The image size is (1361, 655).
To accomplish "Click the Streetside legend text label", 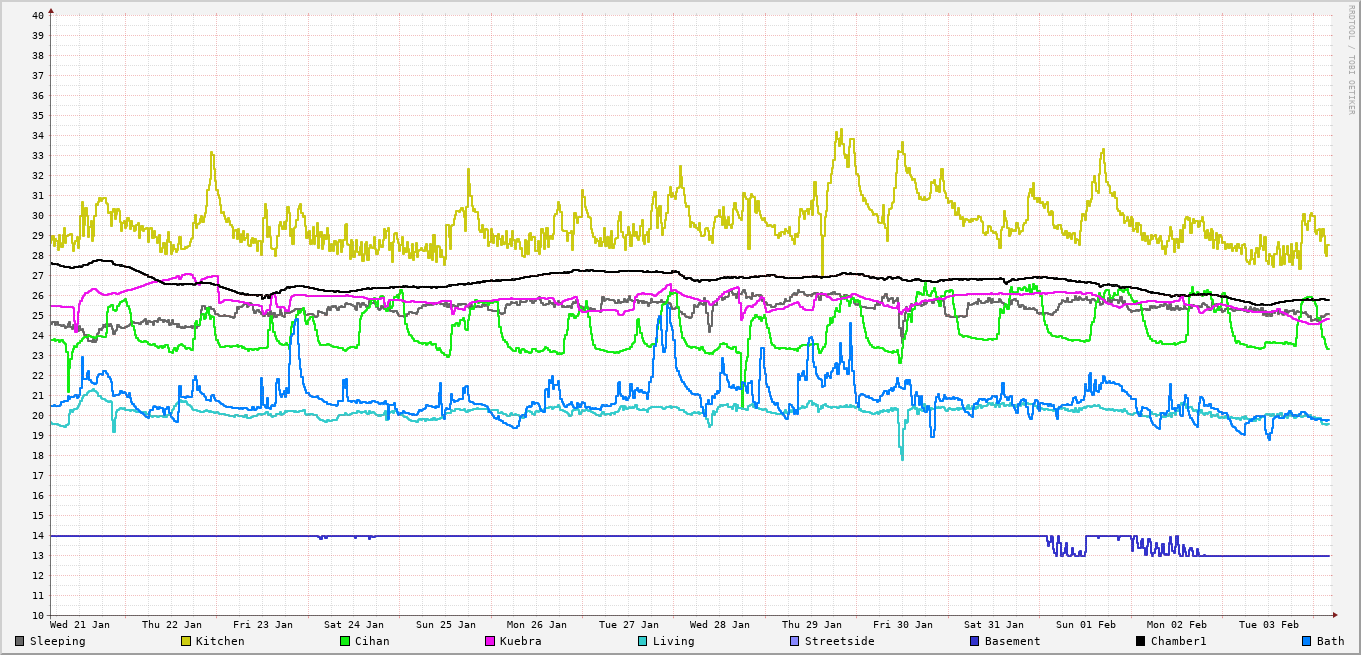I will point(839,641).
